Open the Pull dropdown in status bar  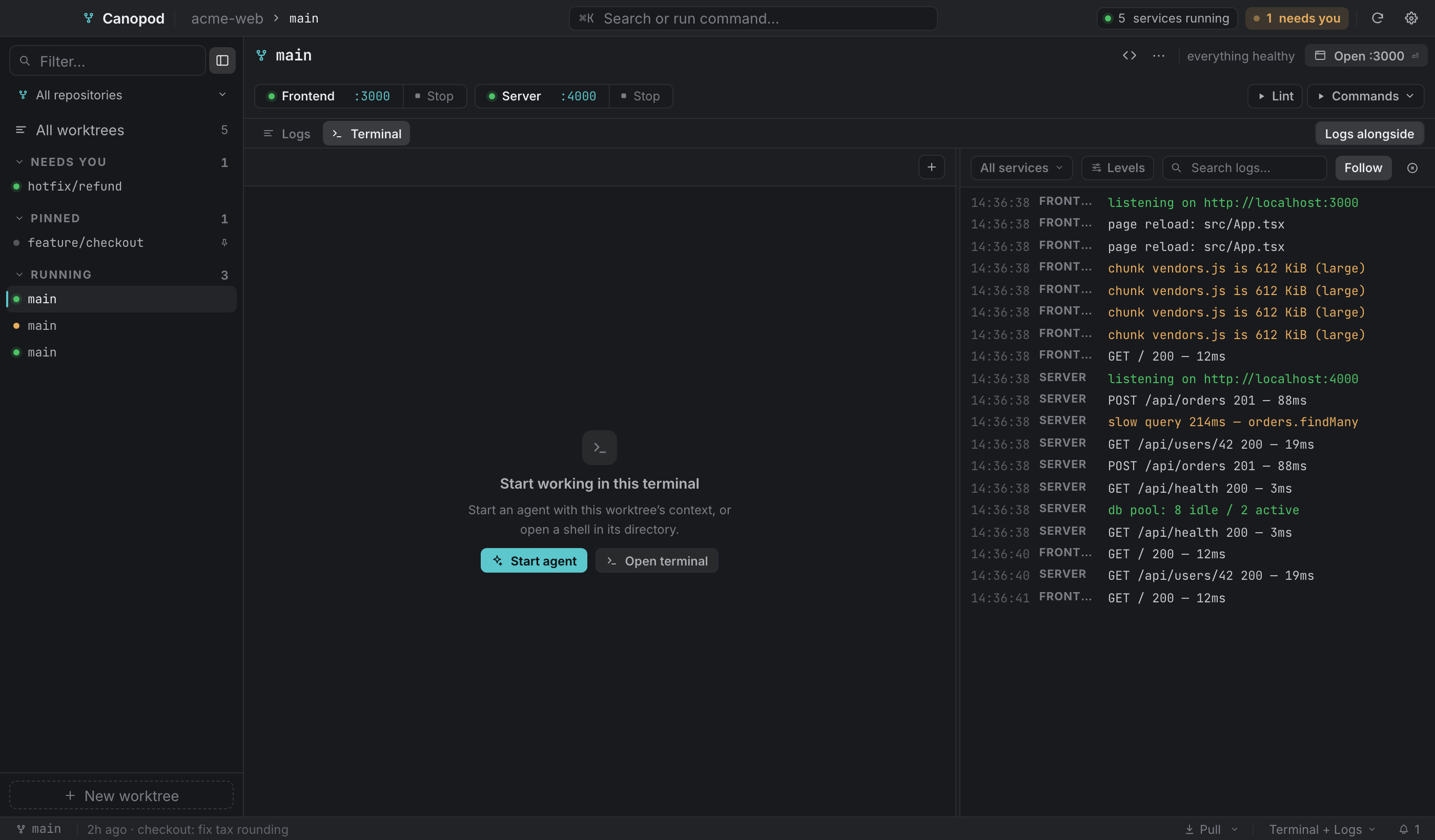click(x=1212, y=829)
